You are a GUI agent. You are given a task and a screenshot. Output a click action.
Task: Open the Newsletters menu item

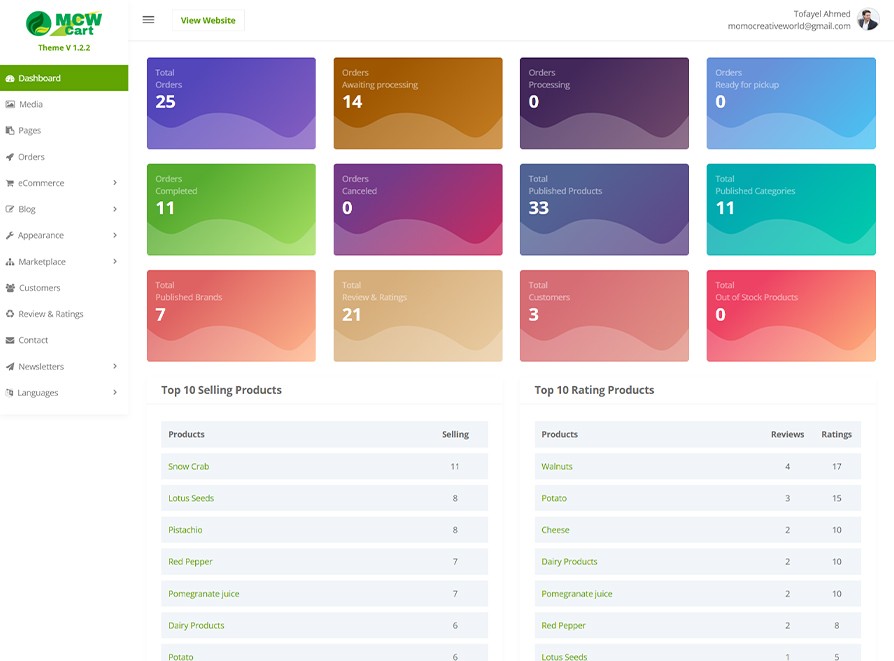[41, 367]
